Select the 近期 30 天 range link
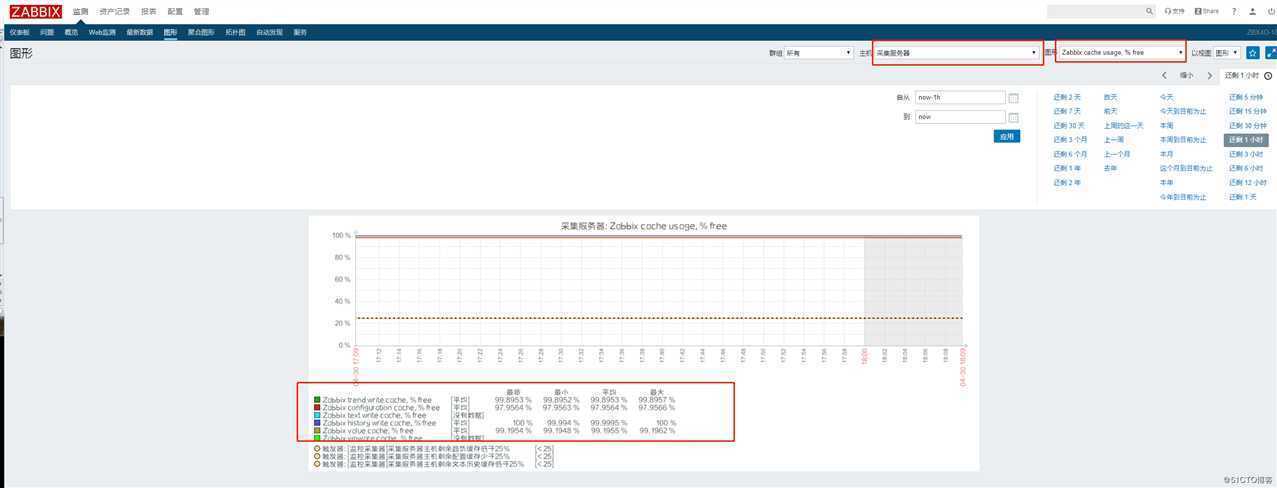 [x=1069, y=125]
